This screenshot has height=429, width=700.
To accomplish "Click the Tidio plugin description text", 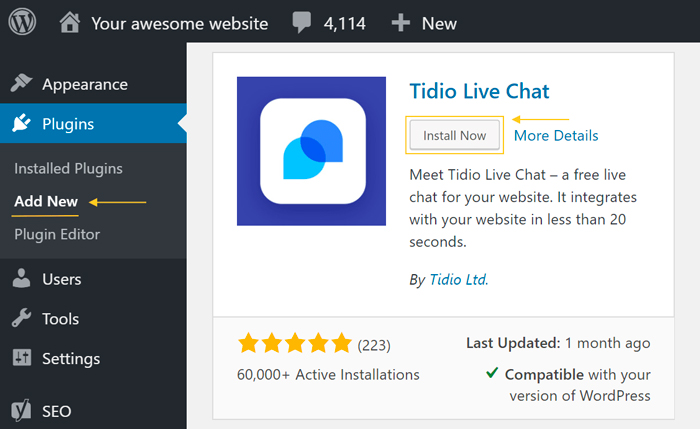I will [x=523, y=208].
